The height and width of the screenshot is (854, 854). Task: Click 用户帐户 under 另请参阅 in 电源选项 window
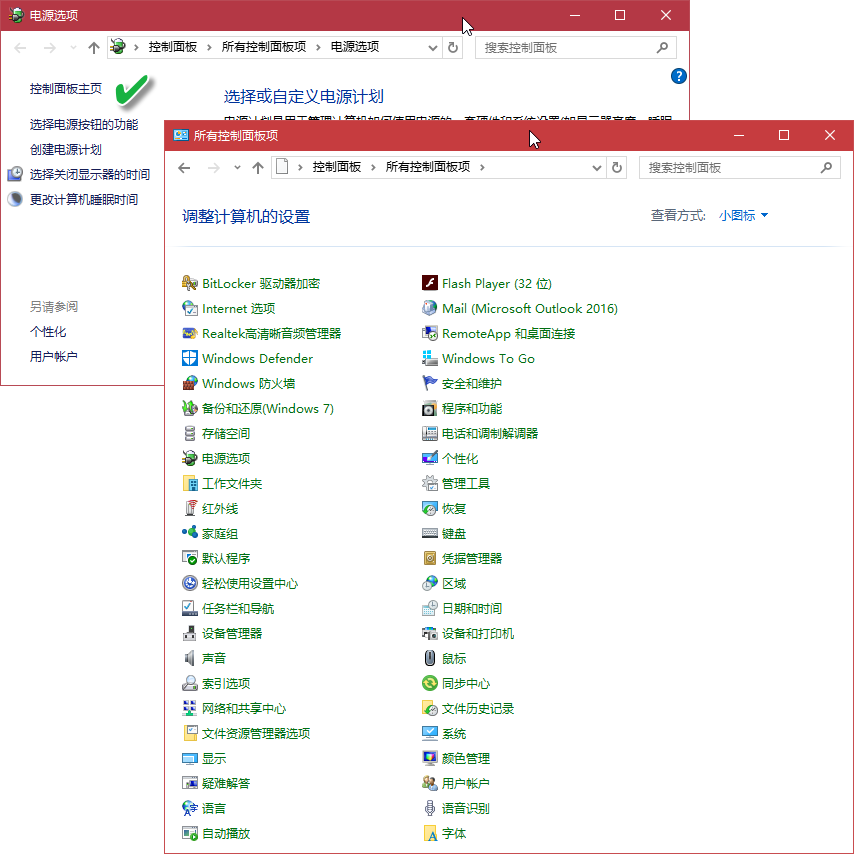[x=53, y=357]
